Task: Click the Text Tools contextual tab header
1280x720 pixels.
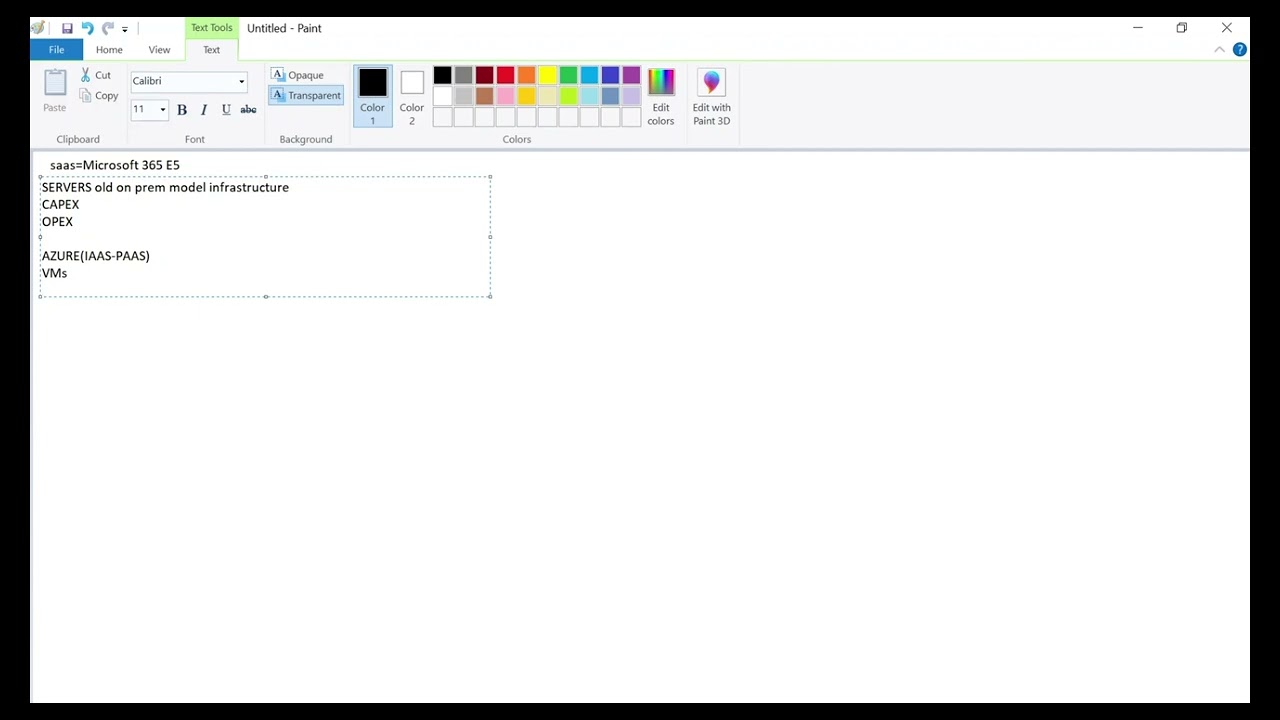Action: click(x=211, y=28)
